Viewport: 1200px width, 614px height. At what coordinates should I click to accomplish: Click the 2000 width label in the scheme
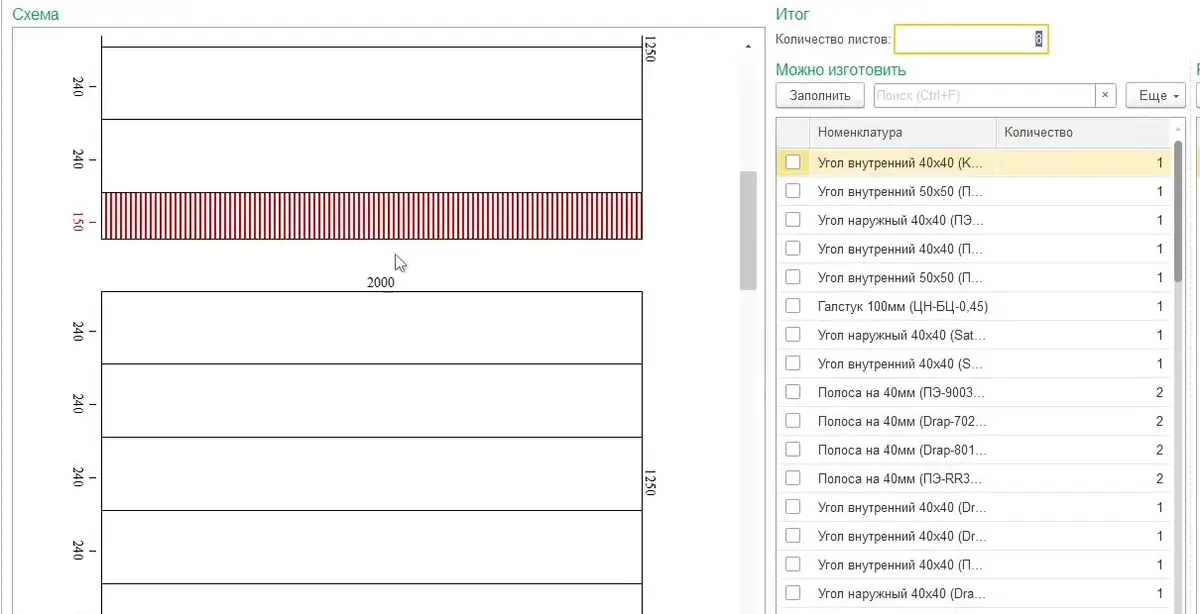(x=381, y=283)
